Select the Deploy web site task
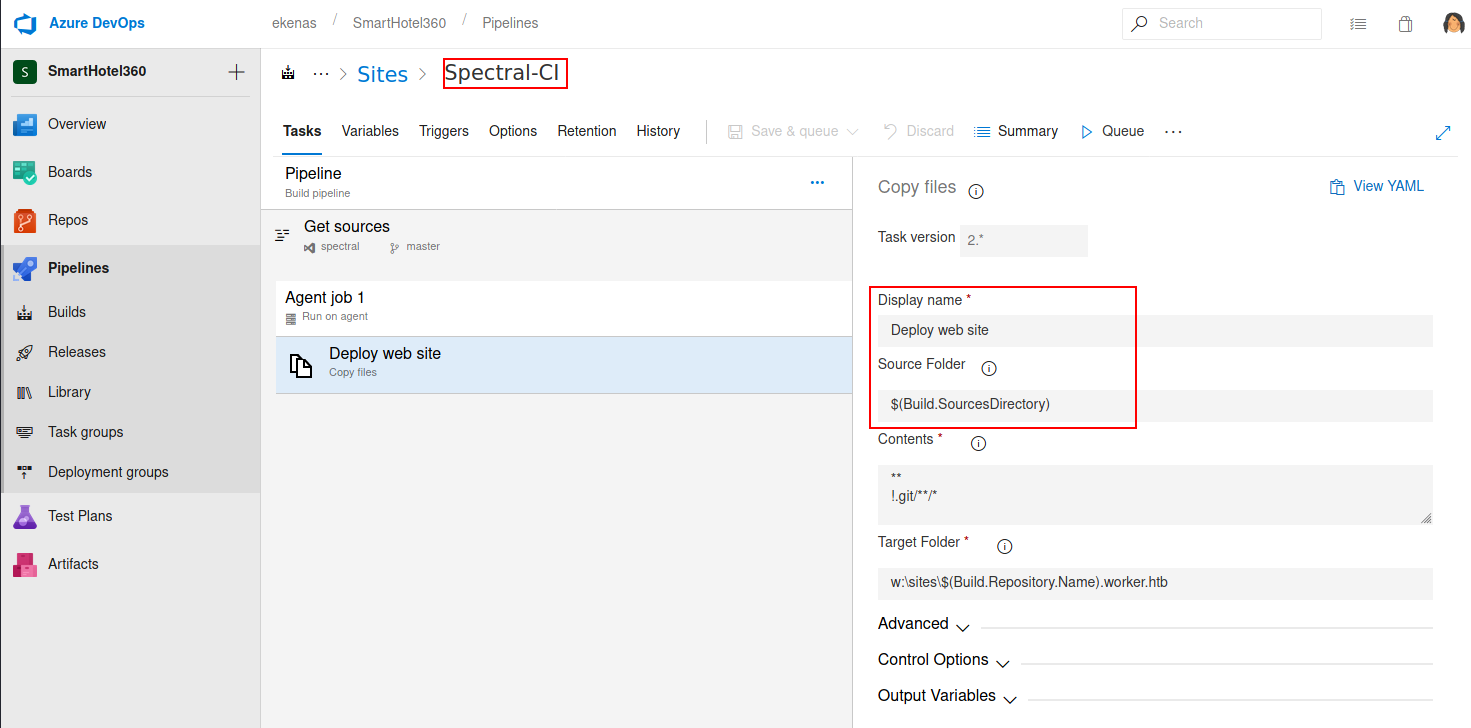The width and height of the screenshot is (1471, 728). click(564, 365)
